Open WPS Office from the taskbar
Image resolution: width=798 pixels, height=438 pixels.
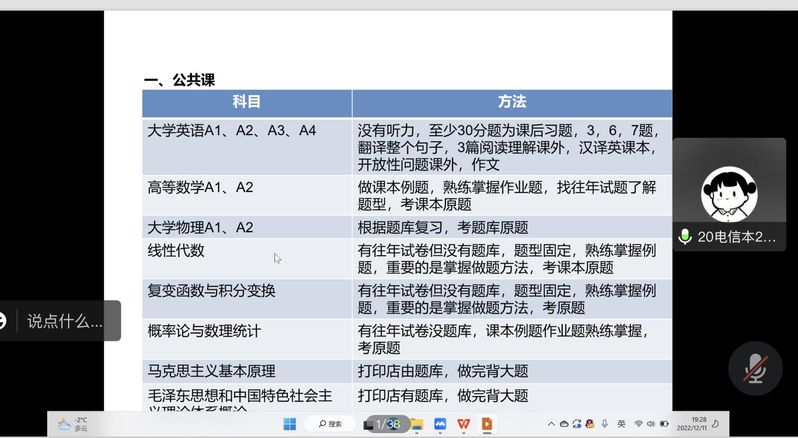pos(464,424)
